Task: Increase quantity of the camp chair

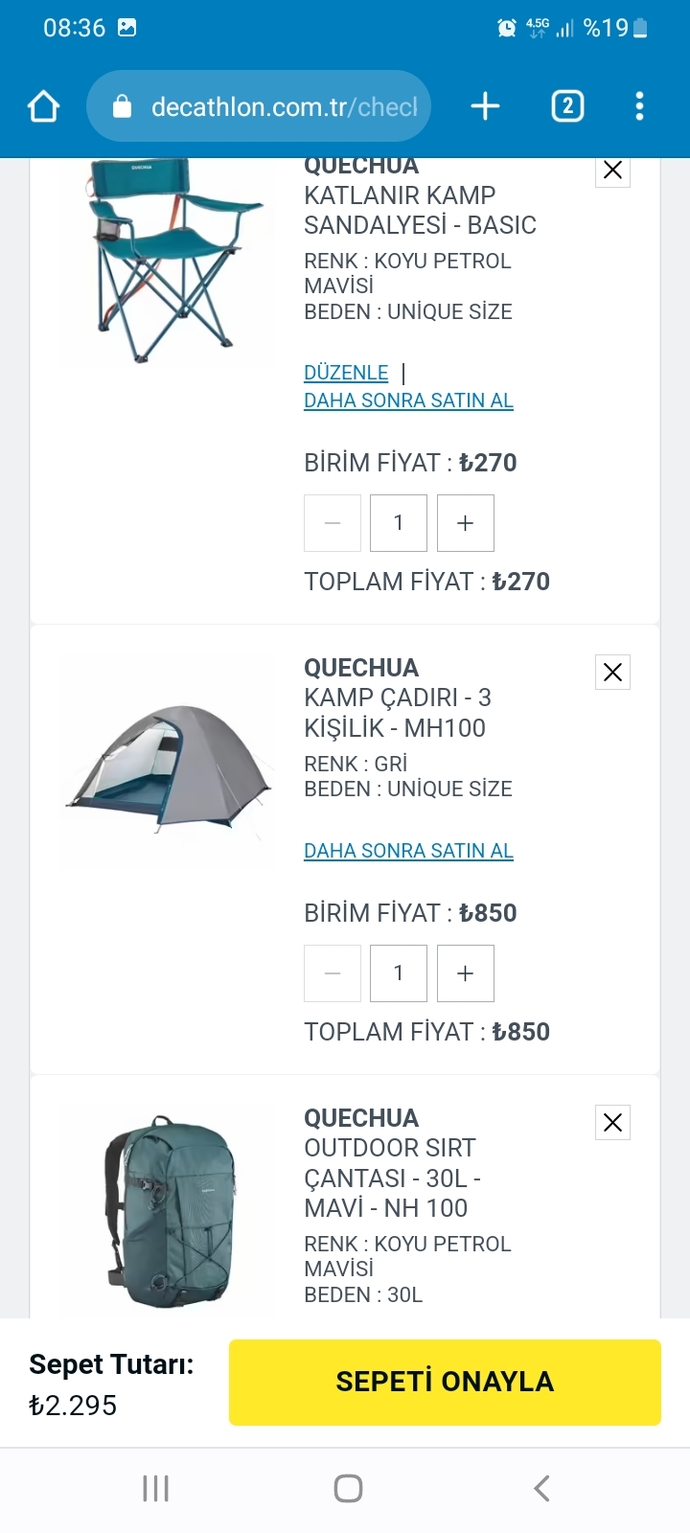Action: point(465,523)
